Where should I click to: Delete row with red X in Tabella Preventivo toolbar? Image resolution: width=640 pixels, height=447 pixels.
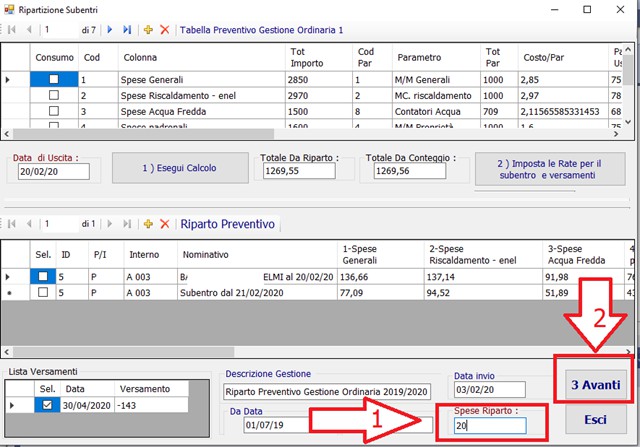click(x=166, y=30)
